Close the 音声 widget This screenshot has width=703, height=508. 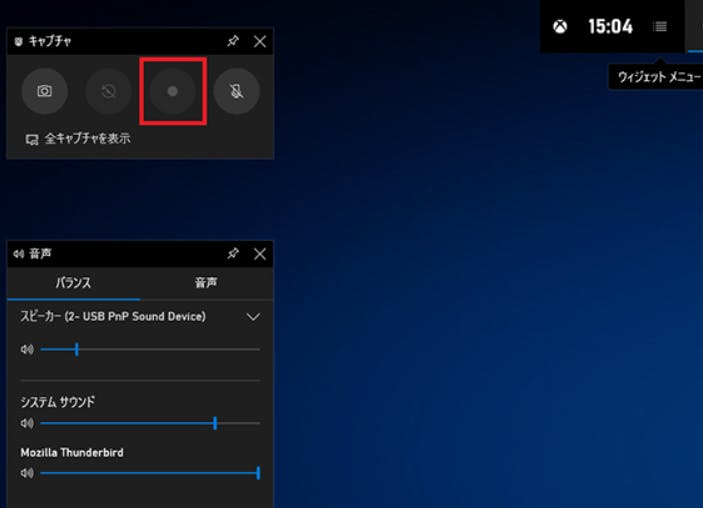[260, 254]
